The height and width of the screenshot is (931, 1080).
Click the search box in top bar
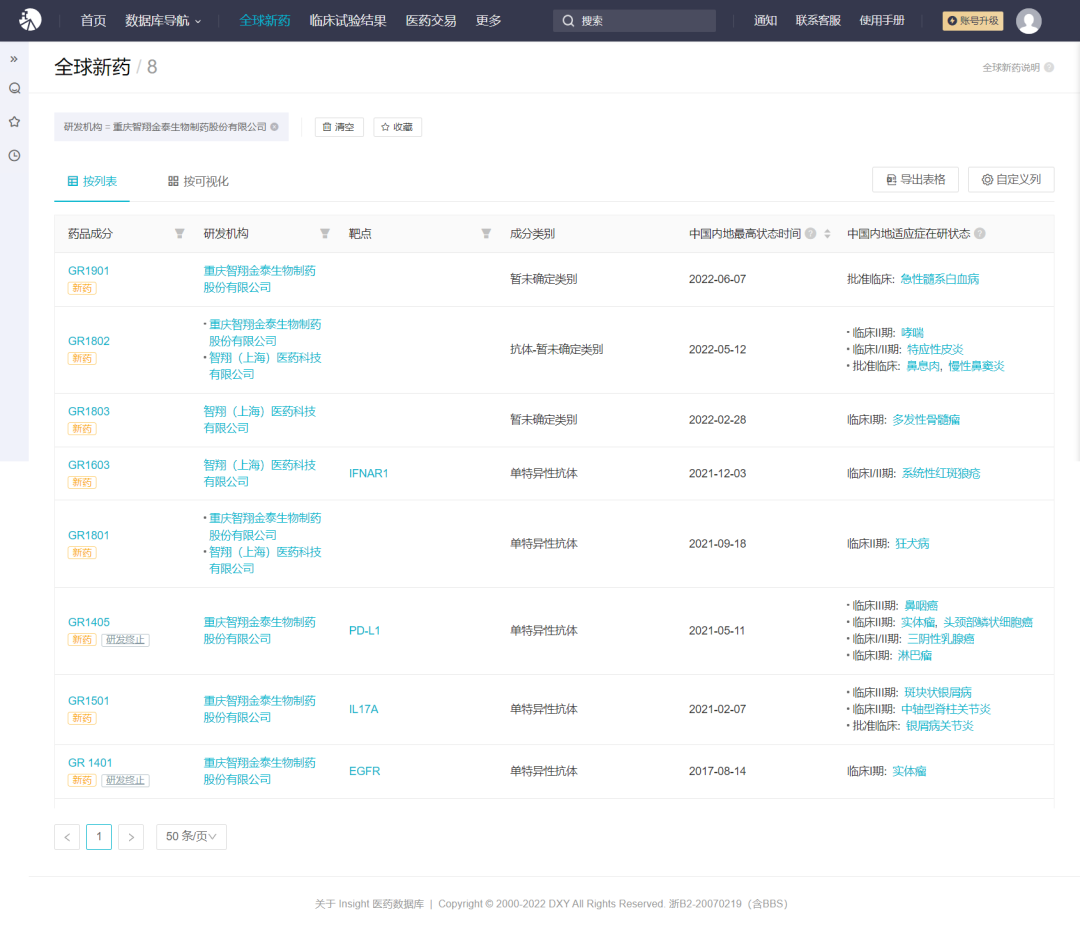[634, 21]
